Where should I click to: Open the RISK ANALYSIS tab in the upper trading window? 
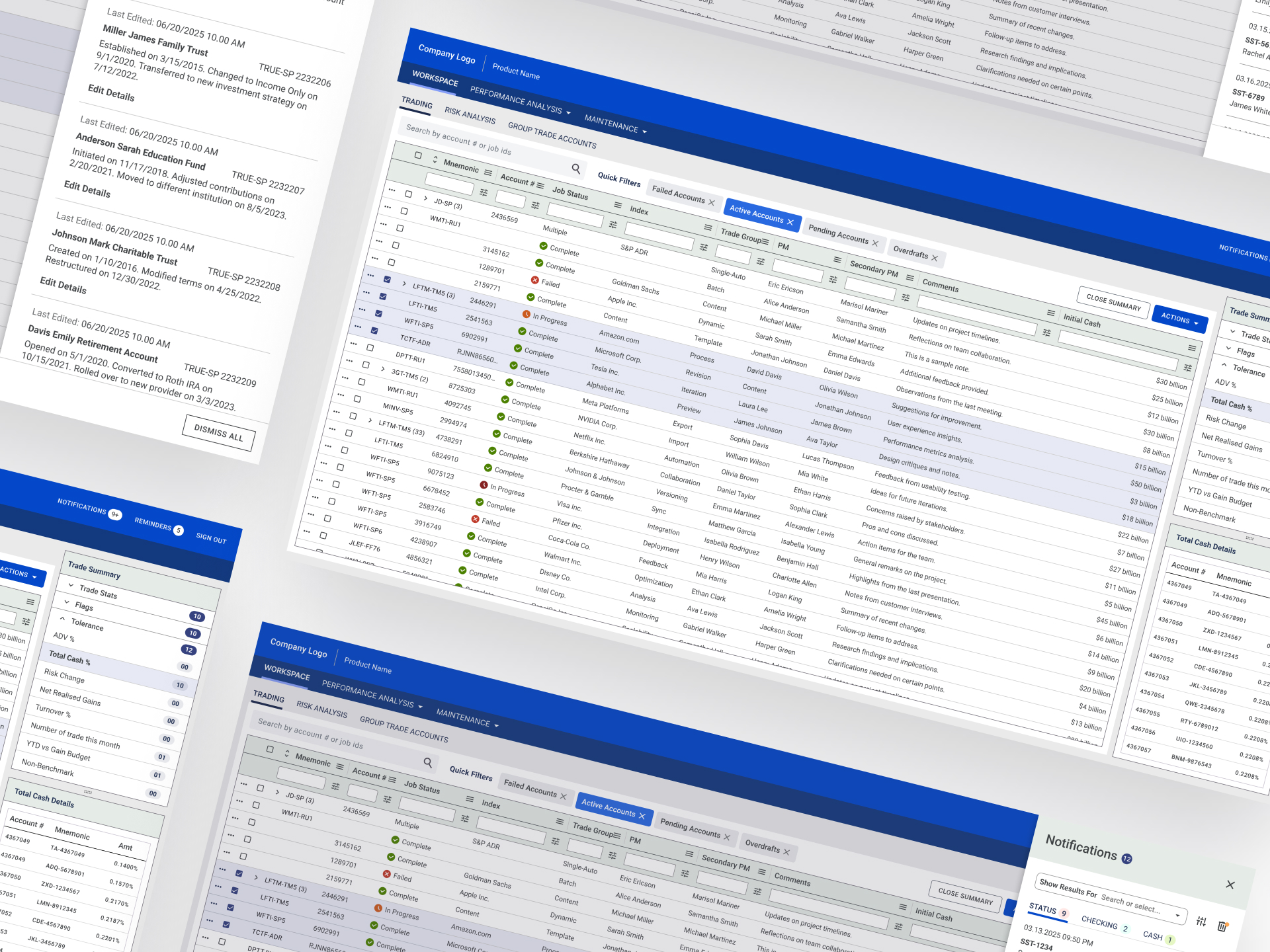pyautogui.click(x=470, y=116)
